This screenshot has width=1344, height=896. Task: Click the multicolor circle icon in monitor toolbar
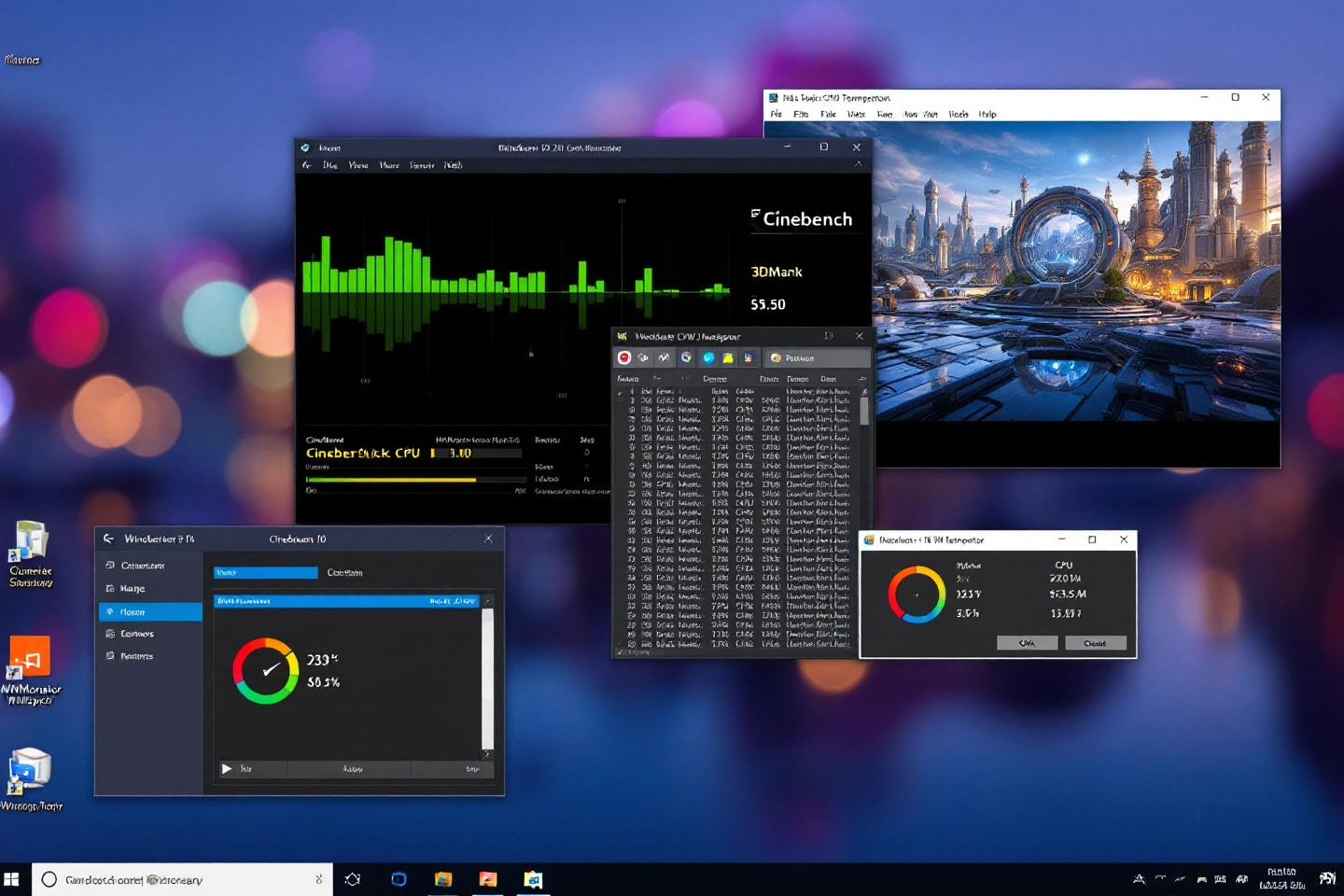pos(686,357)
